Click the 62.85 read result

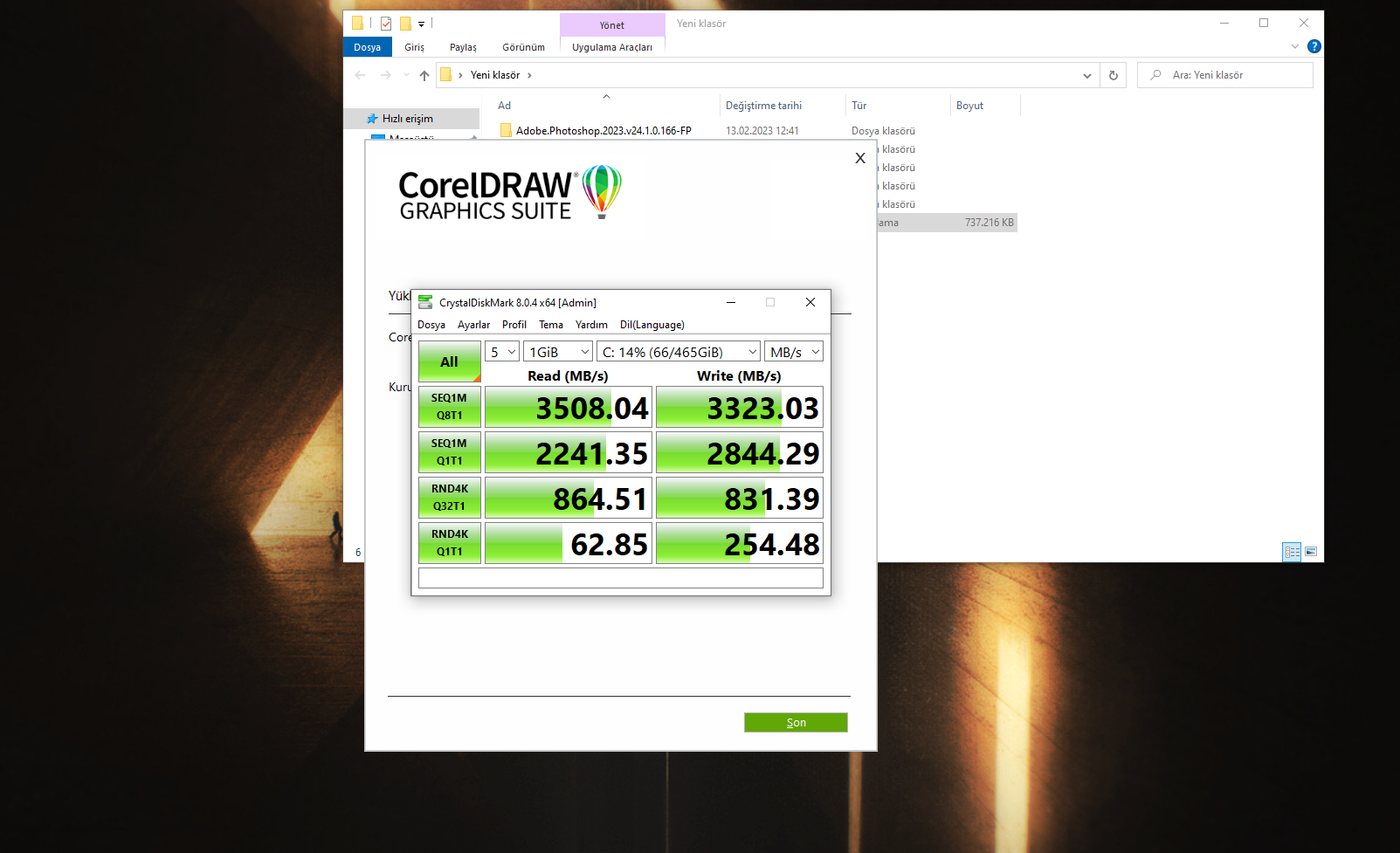point(569,543)
